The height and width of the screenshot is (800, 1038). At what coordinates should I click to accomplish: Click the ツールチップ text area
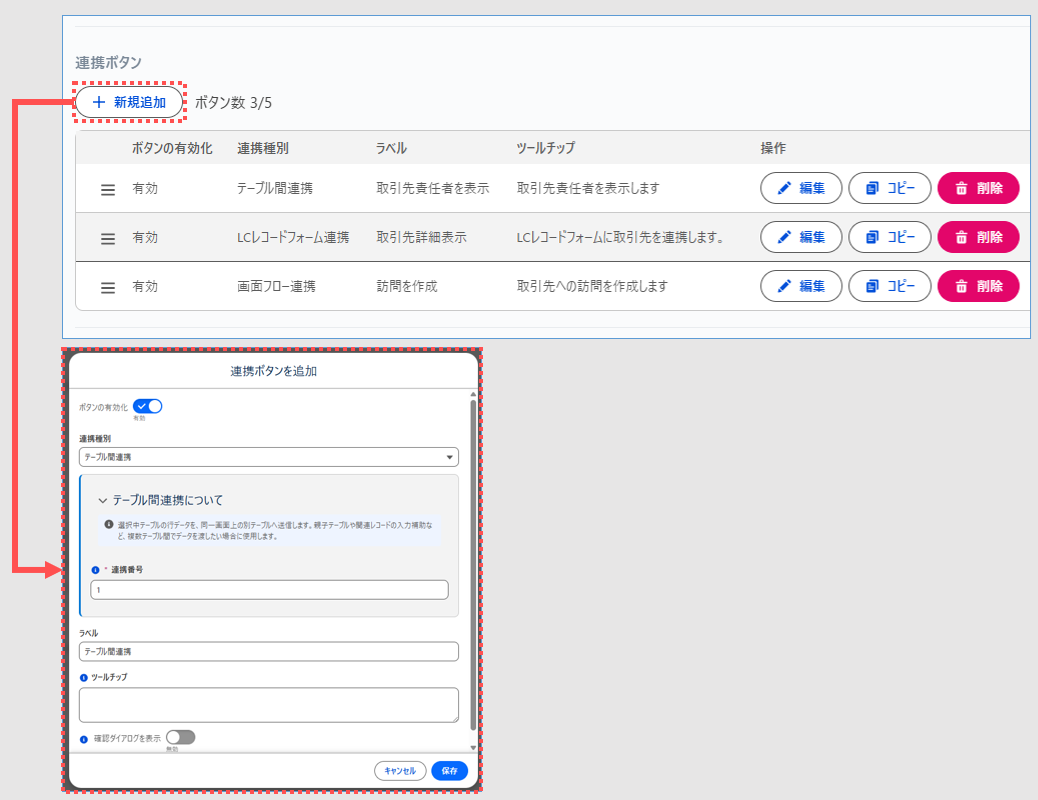pyautogui.click(x=269, y=705)
